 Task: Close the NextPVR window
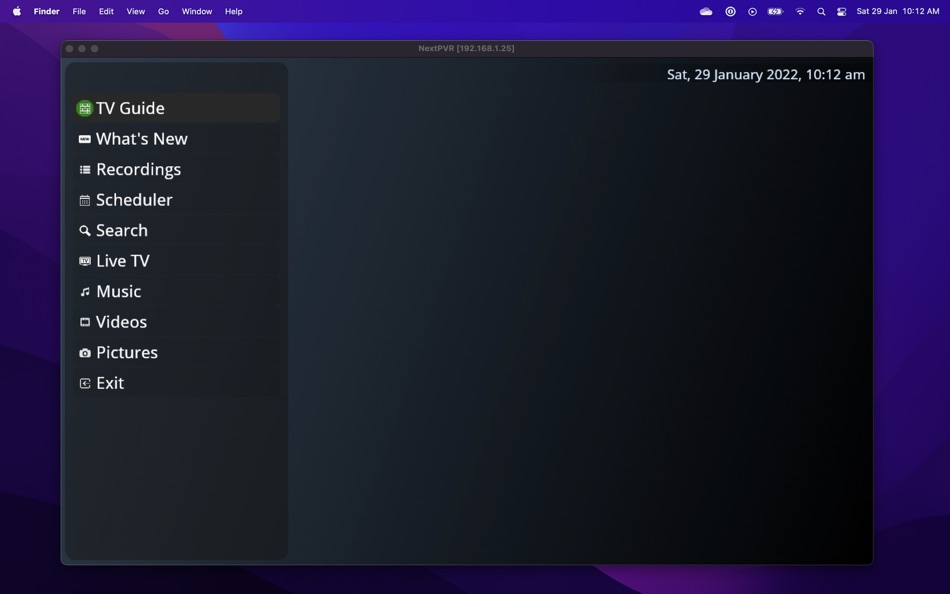pyautogui.click(x=70, y=48)
